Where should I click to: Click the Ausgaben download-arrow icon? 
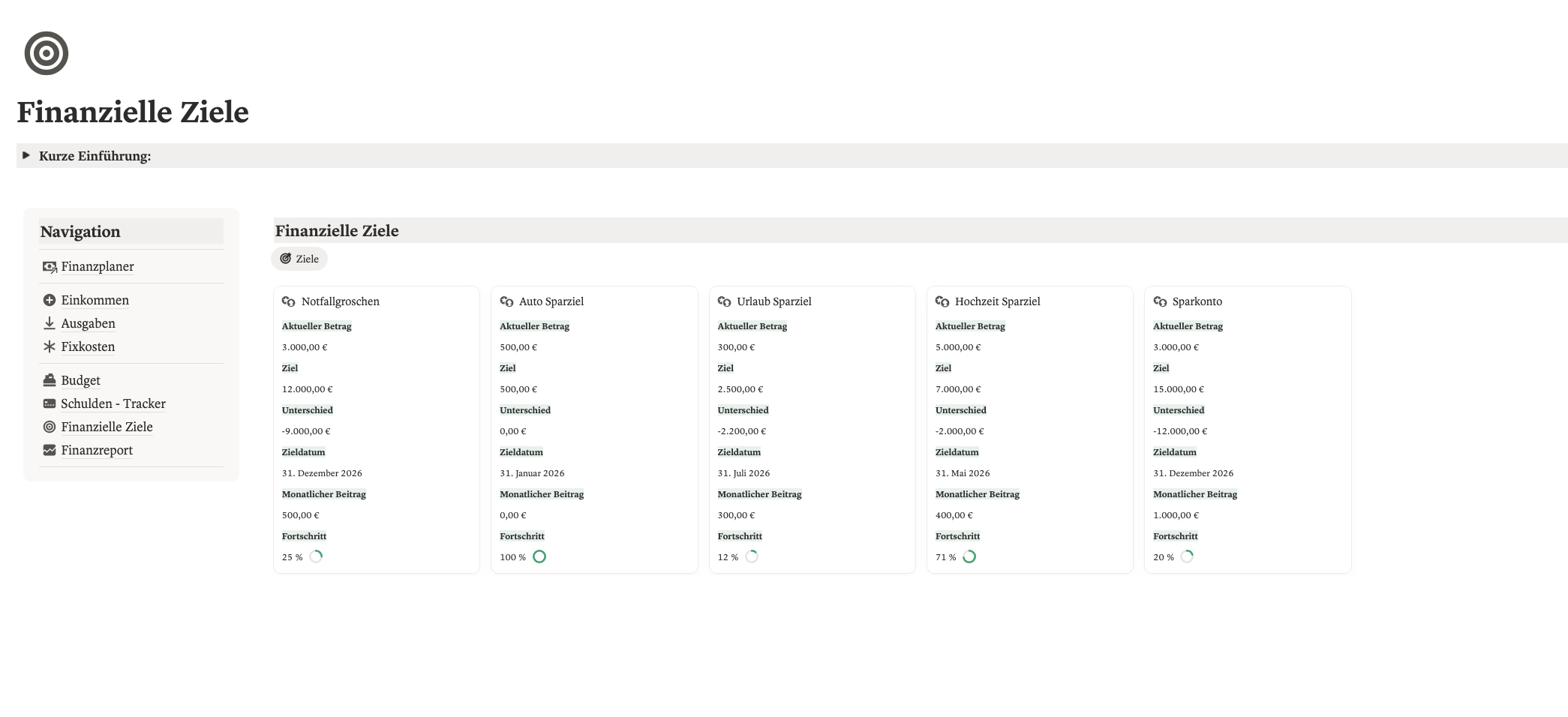click(x=50, y=323)
